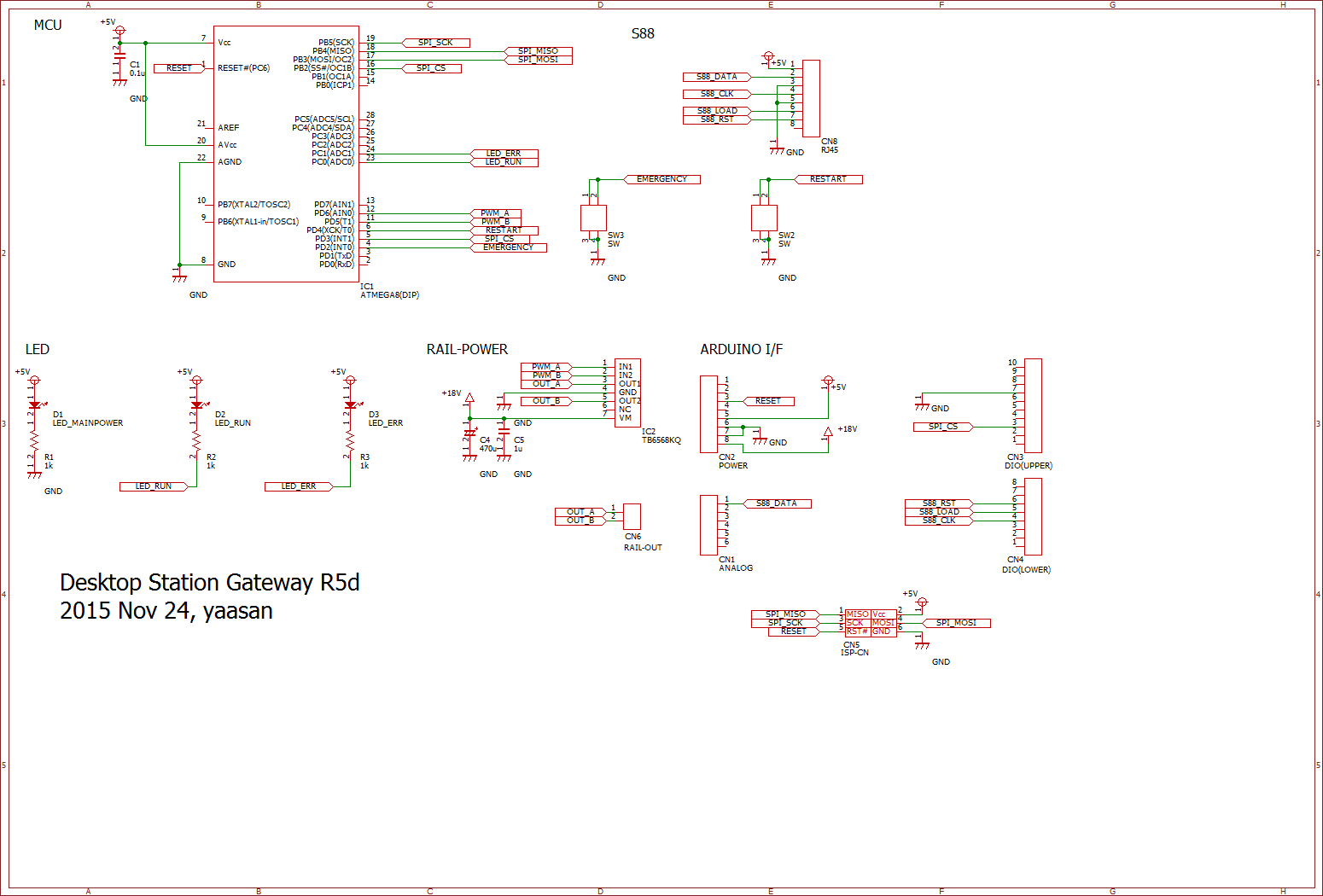The width and height of the screenshot is (1323, 896).
Task: Click the Desktop Station Gateway R5d title
Action: pyautogui.click(x=210, y=583)
